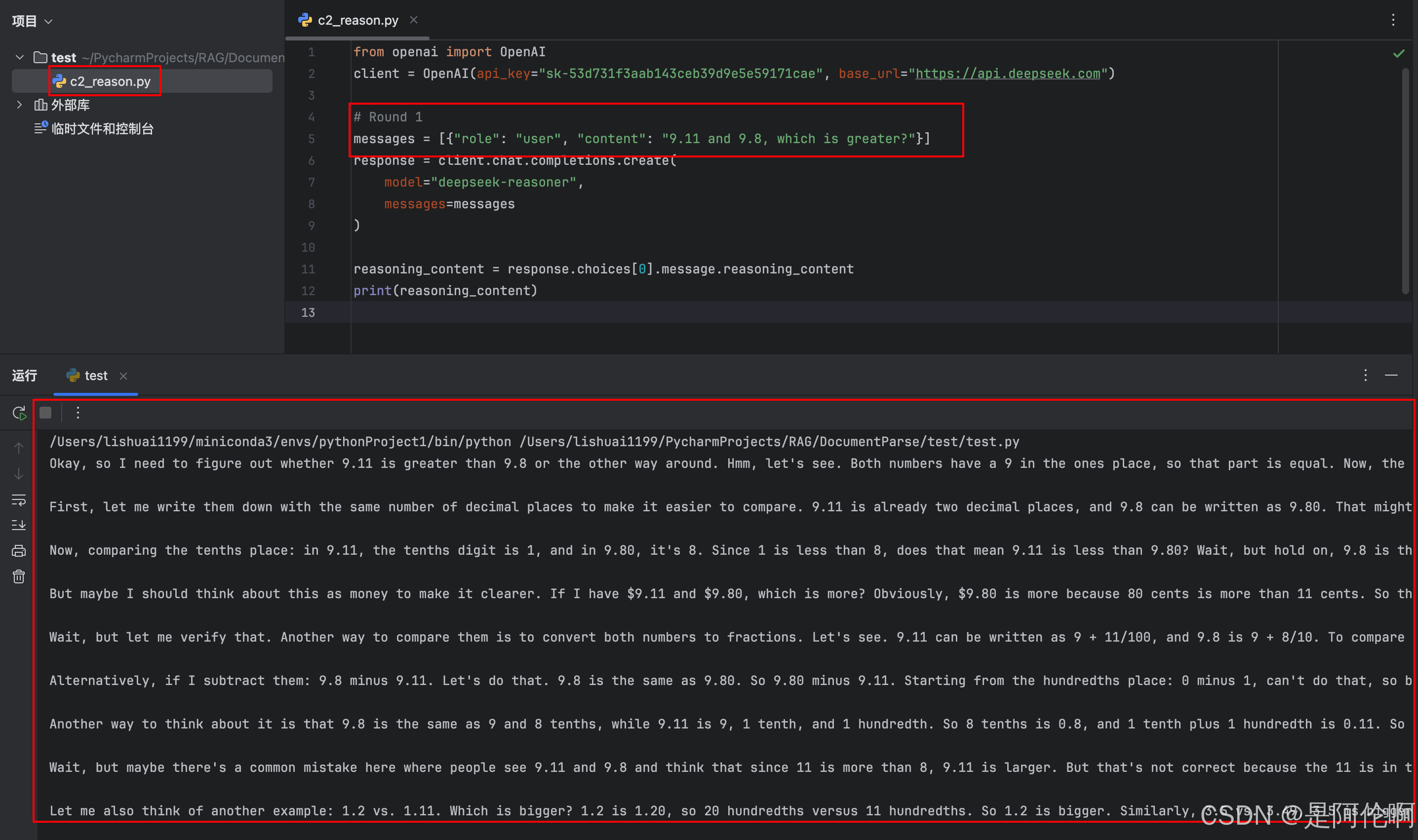Expand the 外部库 external libraries node
Viewport: 1418px width, 840px height.
coord(20,105)
